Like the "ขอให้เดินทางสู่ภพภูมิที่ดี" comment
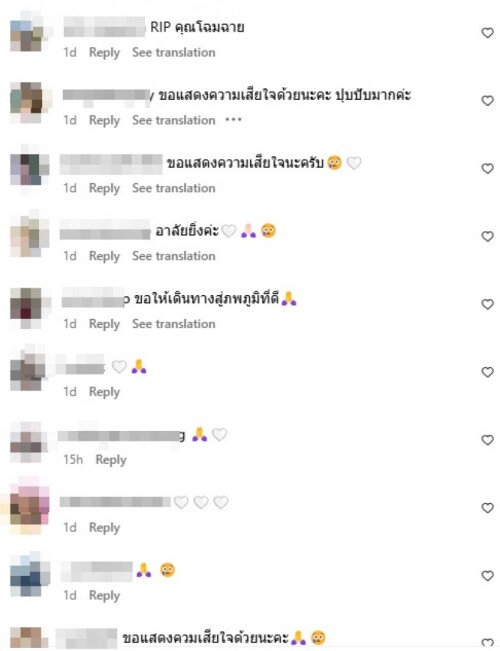Viewport: 500px width, 651px height. [487, 304]
